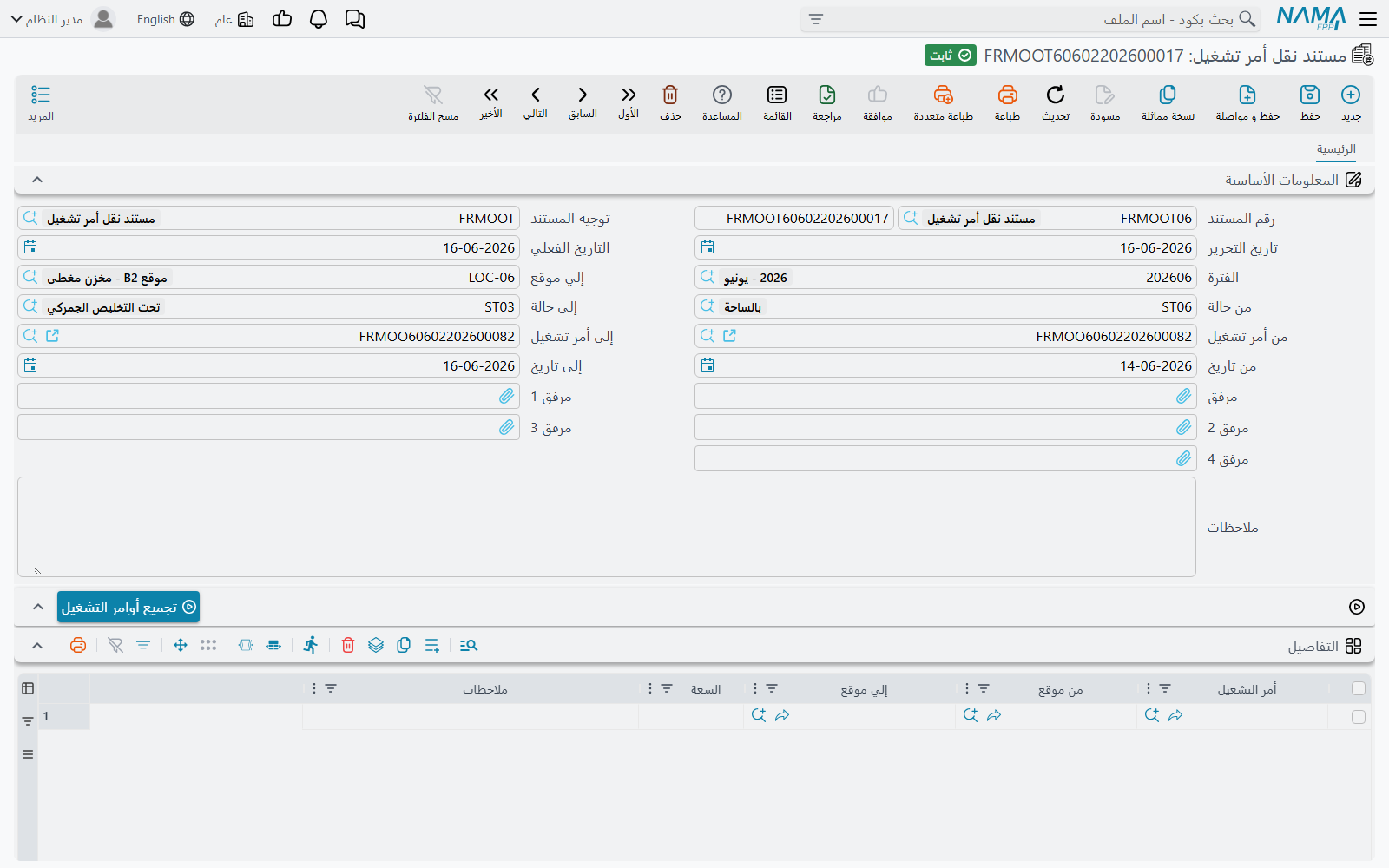Screen dimensions: 1389x868
Task: Go to الأول first record
Action: [x=629, y=102]
